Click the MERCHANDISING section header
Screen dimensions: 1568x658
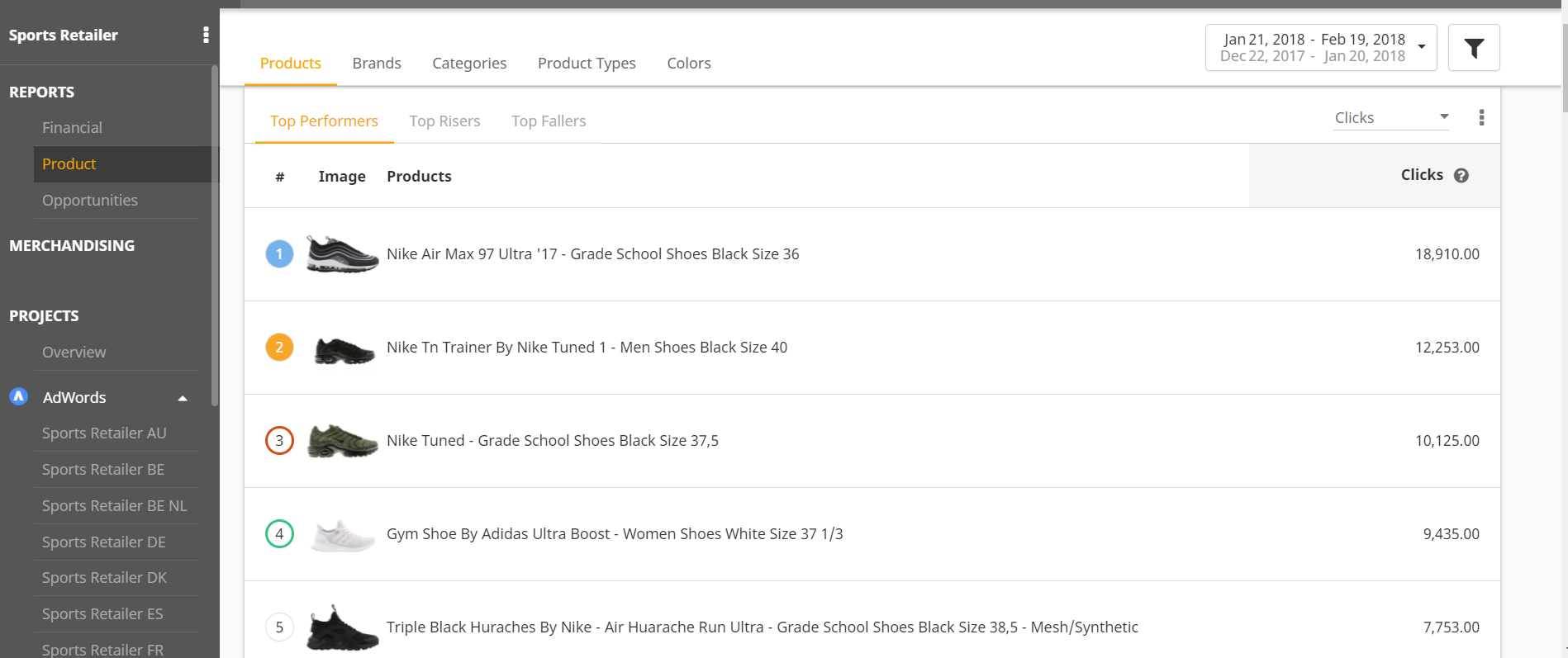(72, 246)
